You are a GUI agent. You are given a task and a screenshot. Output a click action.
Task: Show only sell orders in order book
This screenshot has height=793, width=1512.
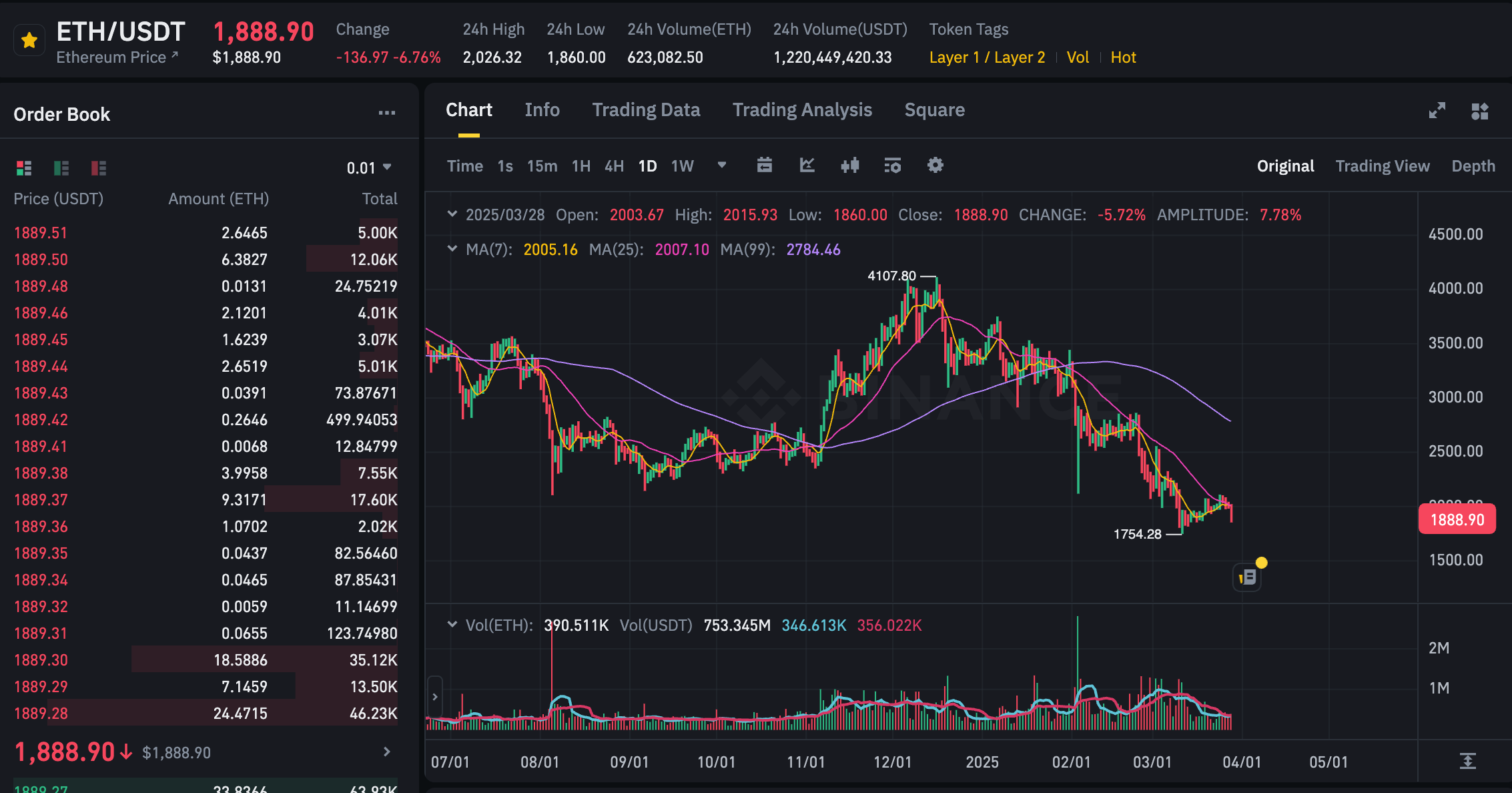click(99, 168)
